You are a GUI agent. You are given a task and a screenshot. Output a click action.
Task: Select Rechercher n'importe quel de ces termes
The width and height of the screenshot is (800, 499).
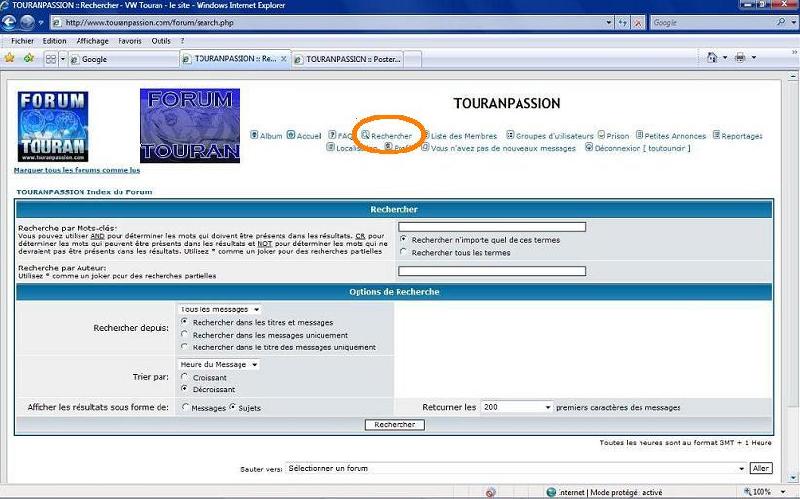pyautogui.click(x=404, y=239)
